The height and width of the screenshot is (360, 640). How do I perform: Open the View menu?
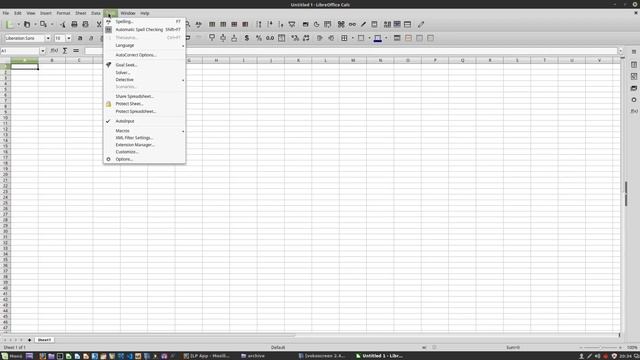(31, 13)
